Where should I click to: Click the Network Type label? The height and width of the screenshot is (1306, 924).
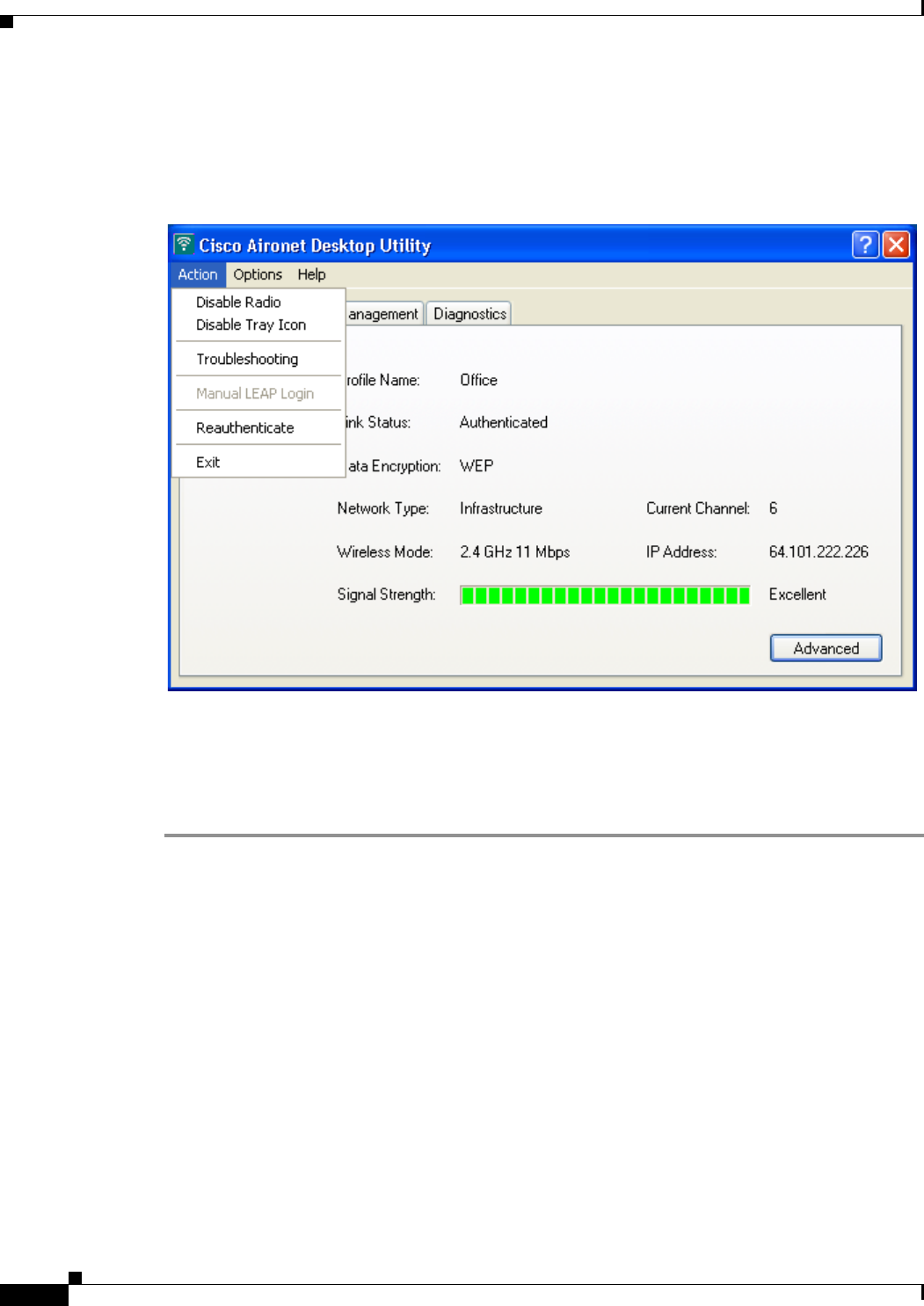click(382, 508)
